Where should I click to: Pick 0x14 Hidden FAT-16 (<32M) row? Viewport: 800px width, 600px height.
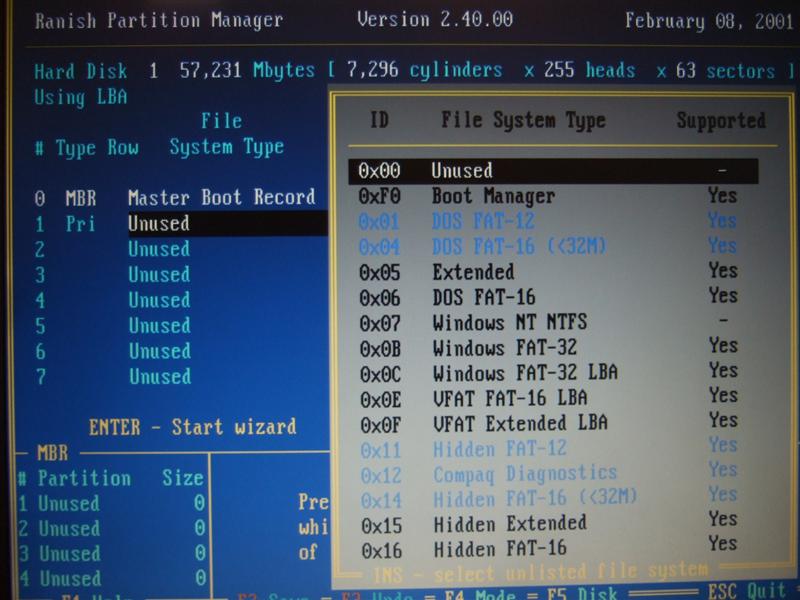[548, 498]
